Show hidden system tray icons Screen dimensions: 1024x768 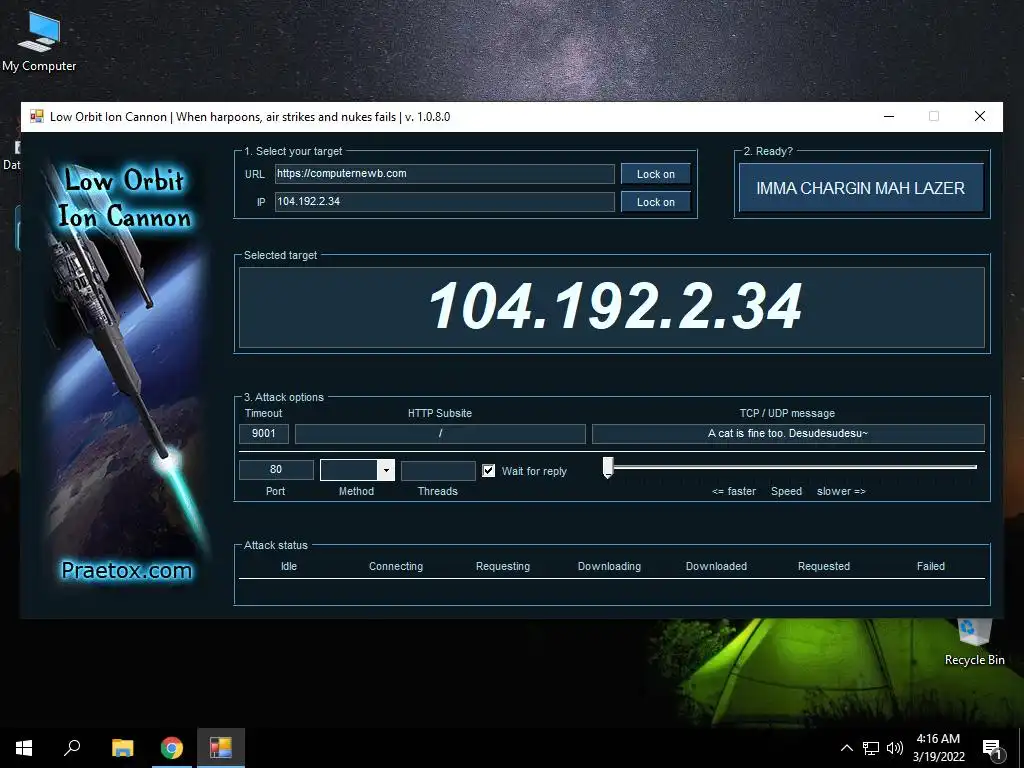coord(846,748)
